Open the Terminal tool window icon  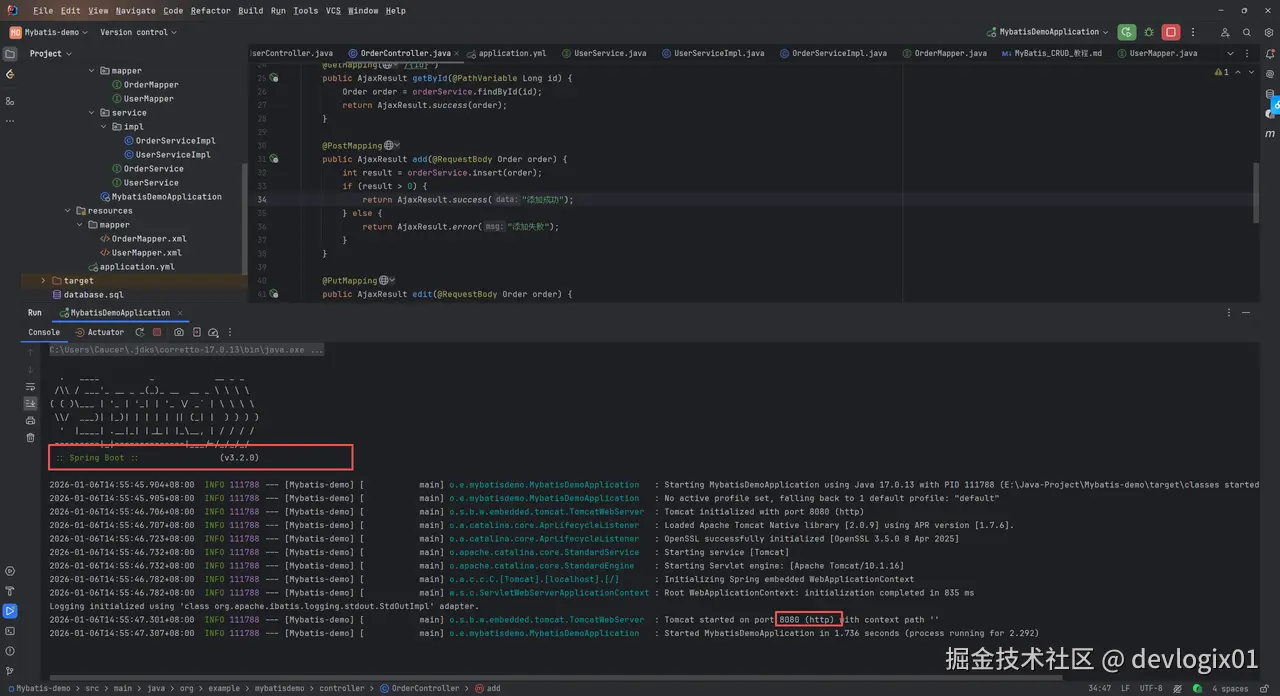[10, 630]
